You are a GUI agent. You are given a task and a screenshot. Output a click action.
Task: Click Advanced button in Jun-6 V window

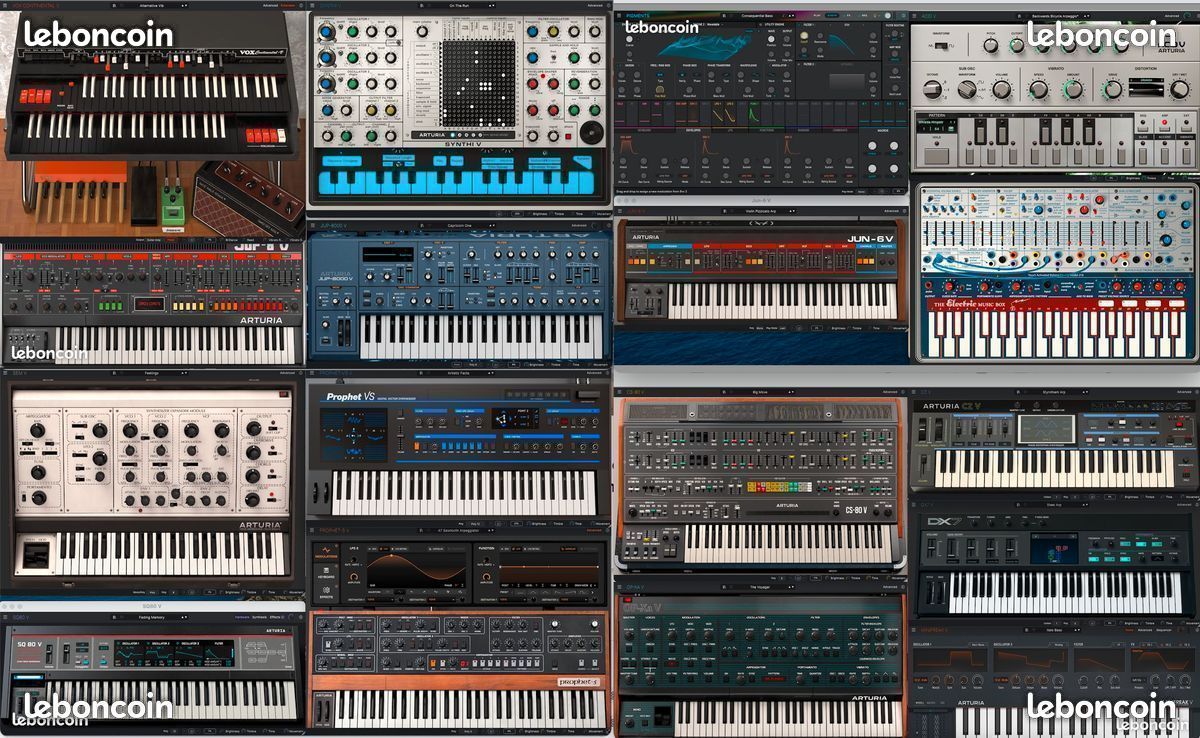(x=890, y=212)
